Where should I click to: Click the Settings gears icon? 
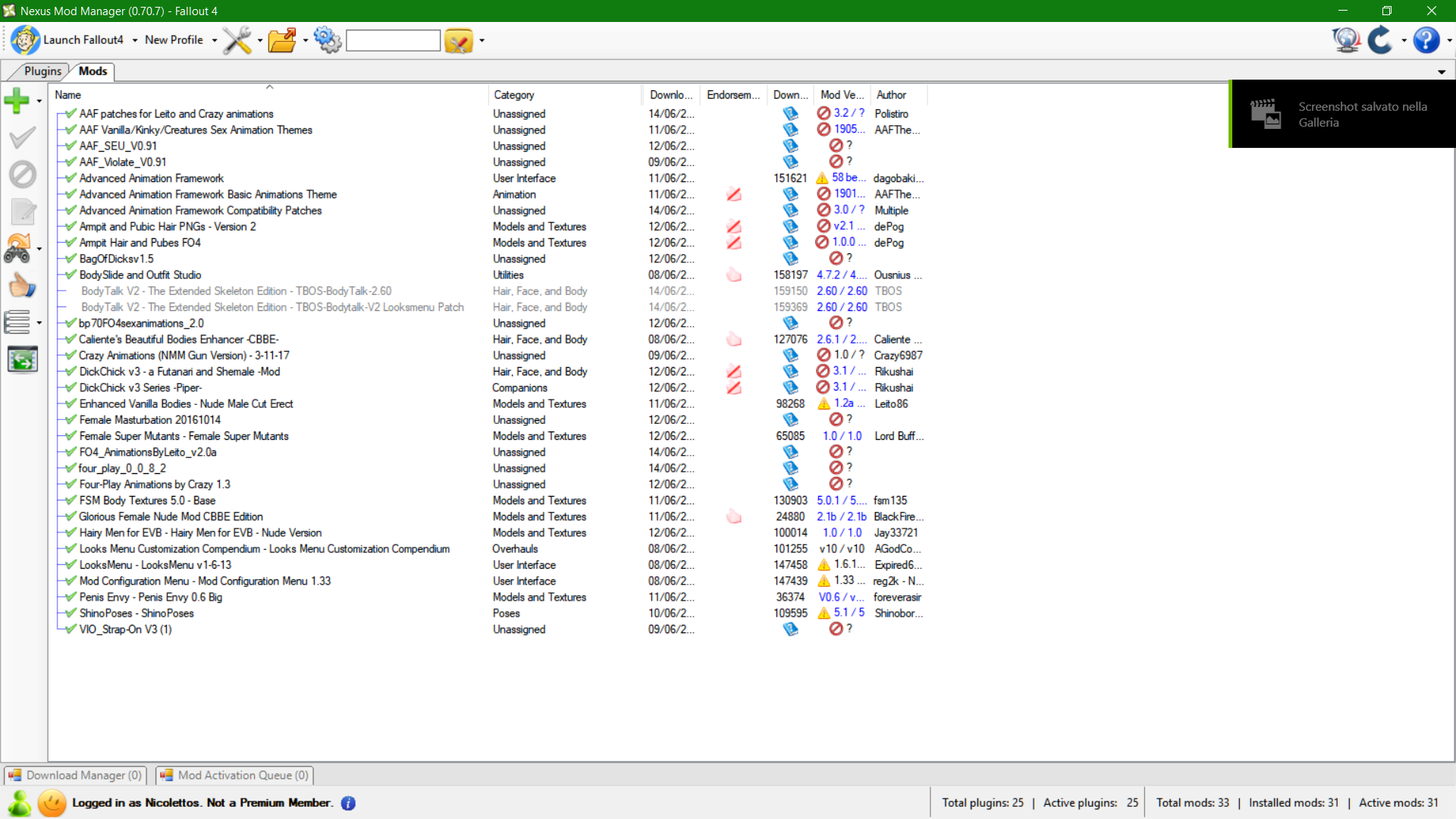pos(328,39)
